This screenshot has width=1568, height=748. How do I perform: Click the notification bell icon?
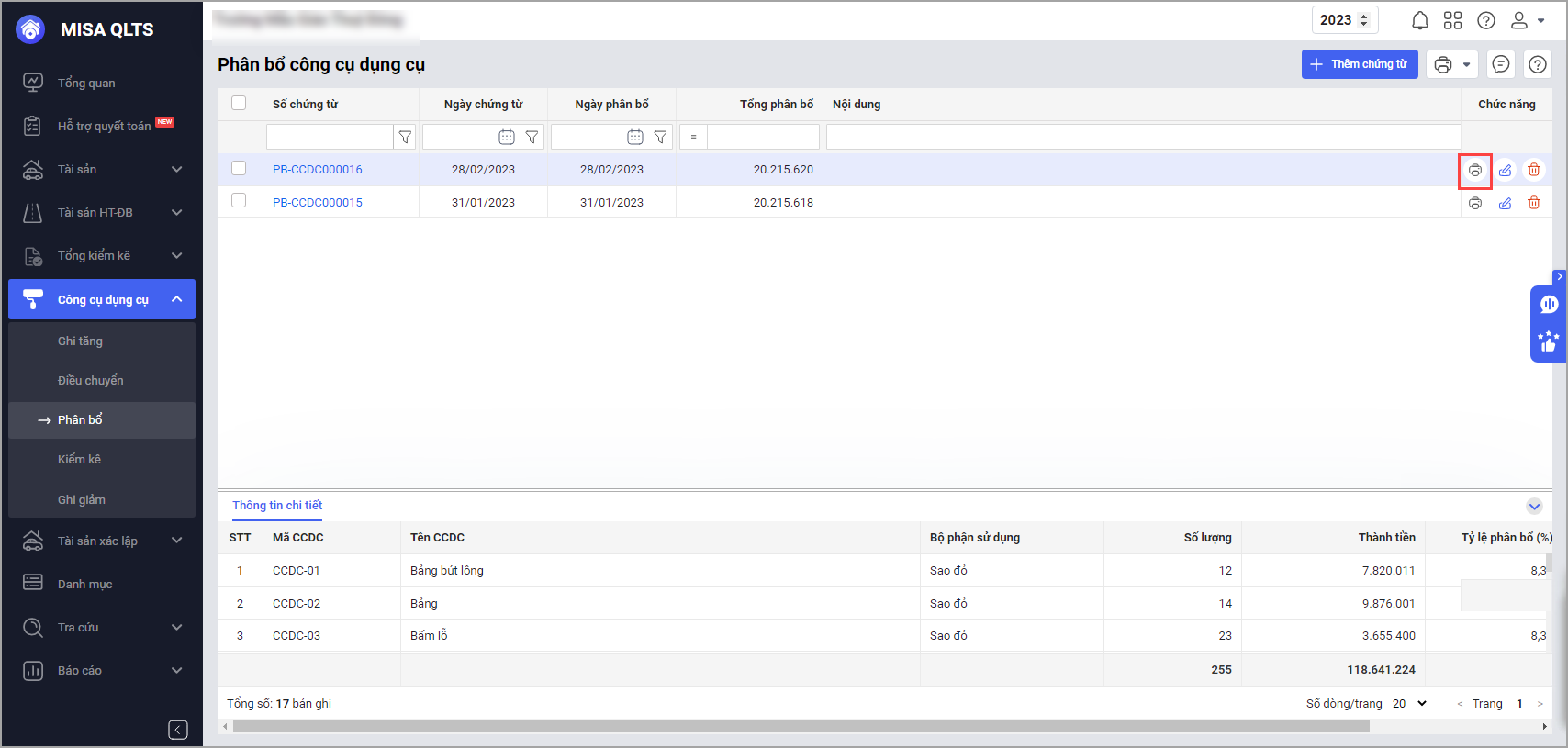tap(1419, 20)
